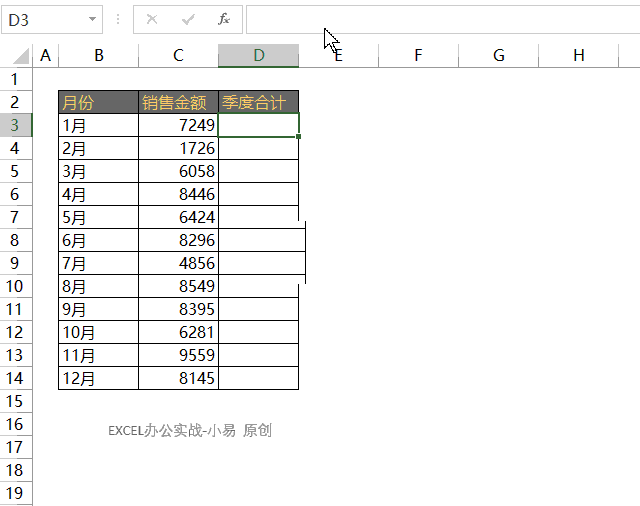Select the cell containing 12月
This screenshot has height=506, width=640.
(98, 378)
